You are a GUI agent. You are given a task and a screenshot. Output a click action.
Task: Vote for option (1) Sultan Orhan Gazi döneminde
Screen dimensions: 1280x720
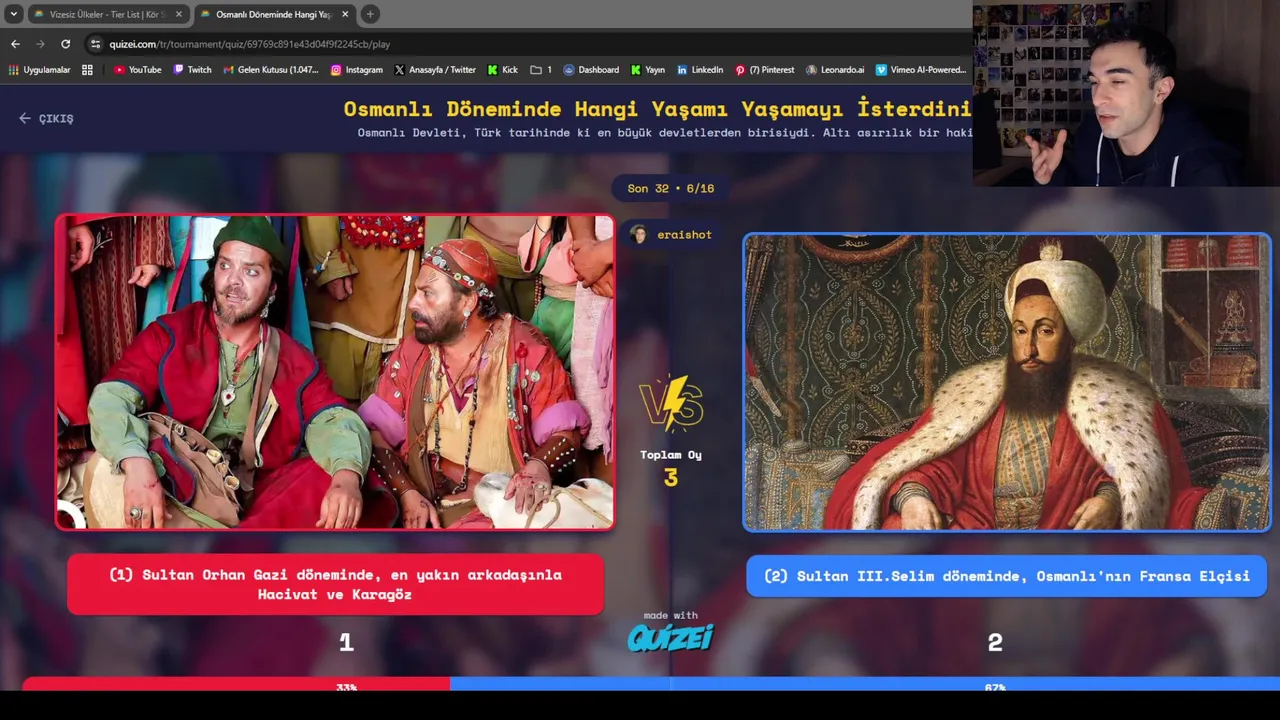335,584
